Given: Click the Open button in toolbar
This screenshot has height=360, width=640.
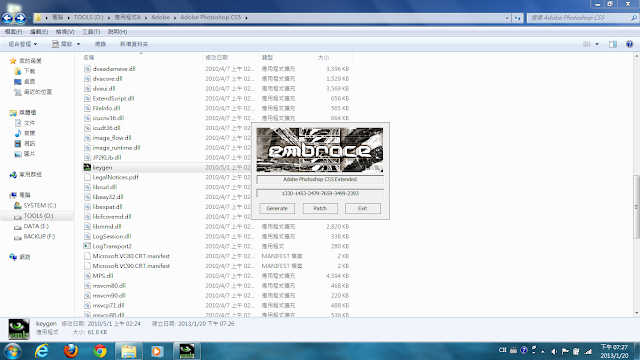Looking at the screenshot, I should pos(62,44).
